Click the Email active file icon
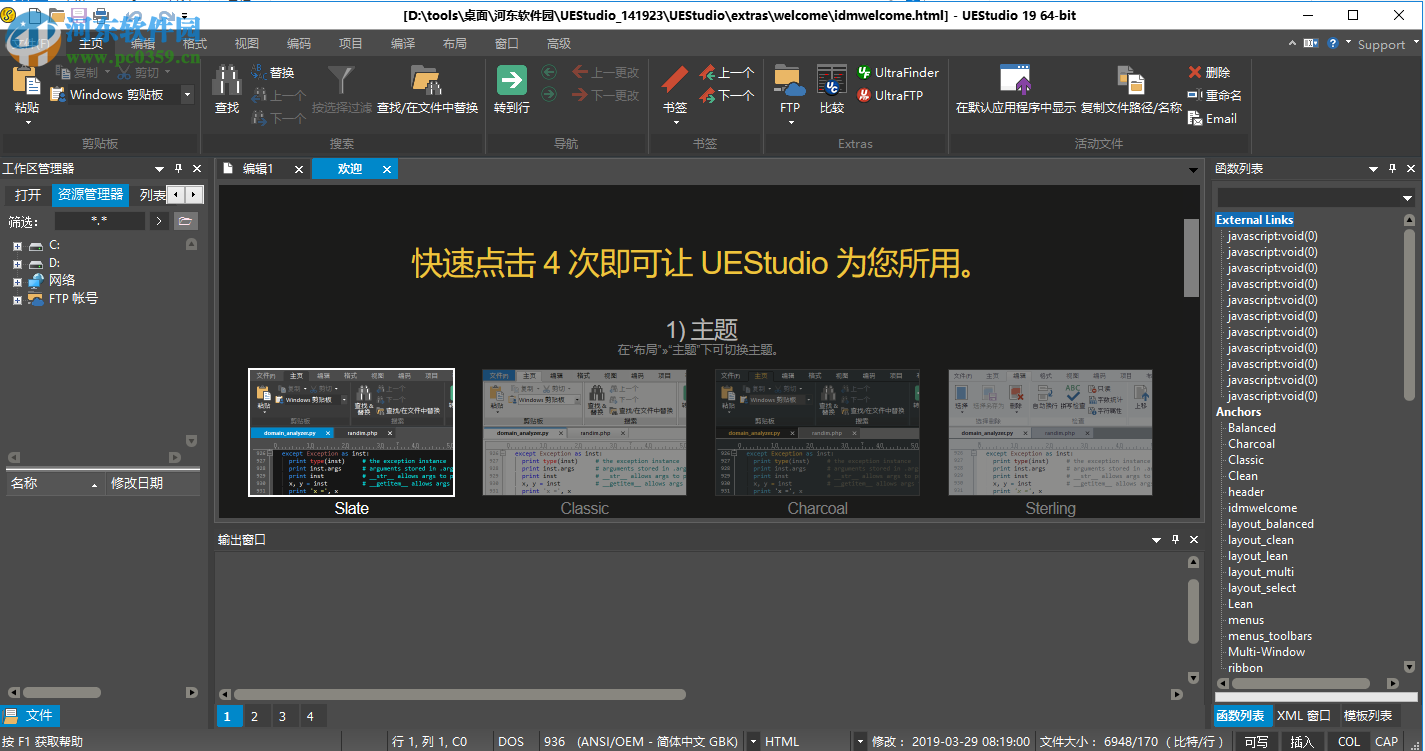The width and height of the screenshot is (1425, 751). pos(1195,119)
